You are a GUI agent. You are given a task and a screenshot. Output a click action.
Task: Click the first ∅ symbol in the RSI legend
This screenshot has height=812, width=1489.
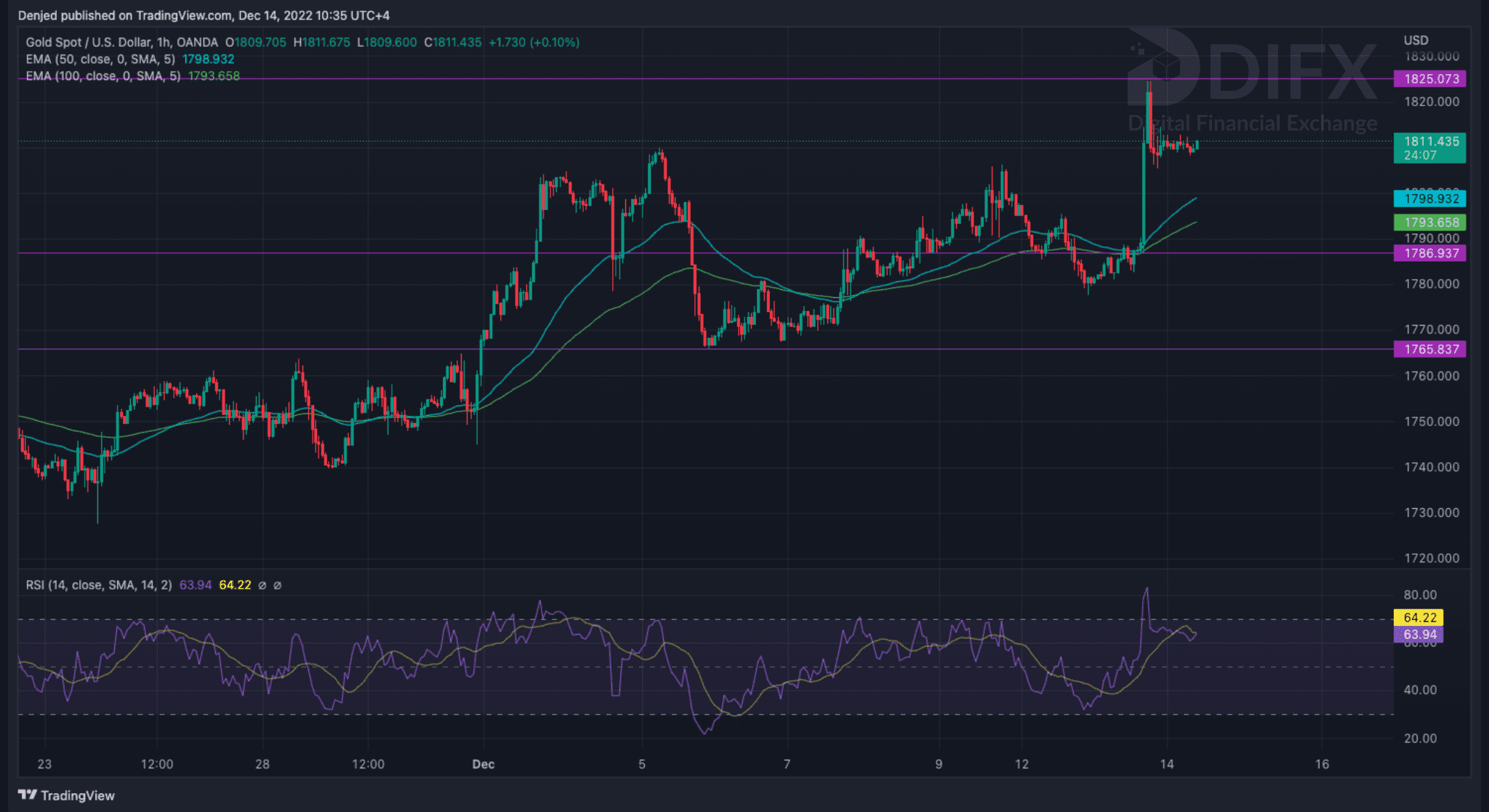(262, 585)
